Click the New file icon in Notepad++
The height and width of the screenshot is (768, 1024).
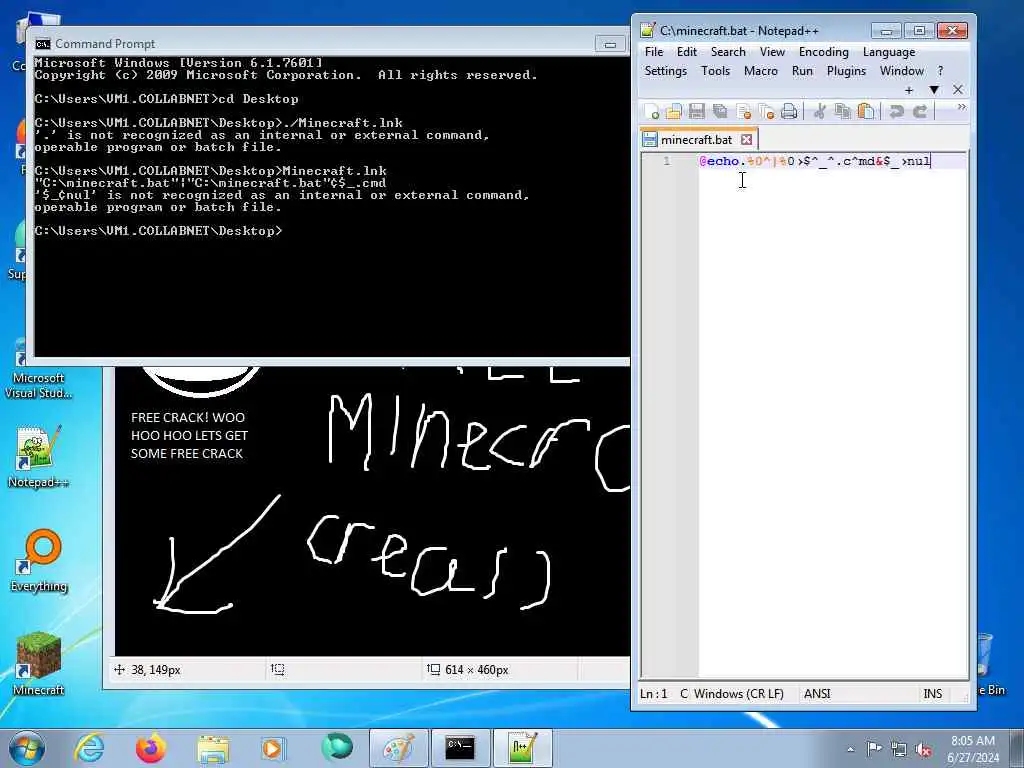(x=651, y=112)
